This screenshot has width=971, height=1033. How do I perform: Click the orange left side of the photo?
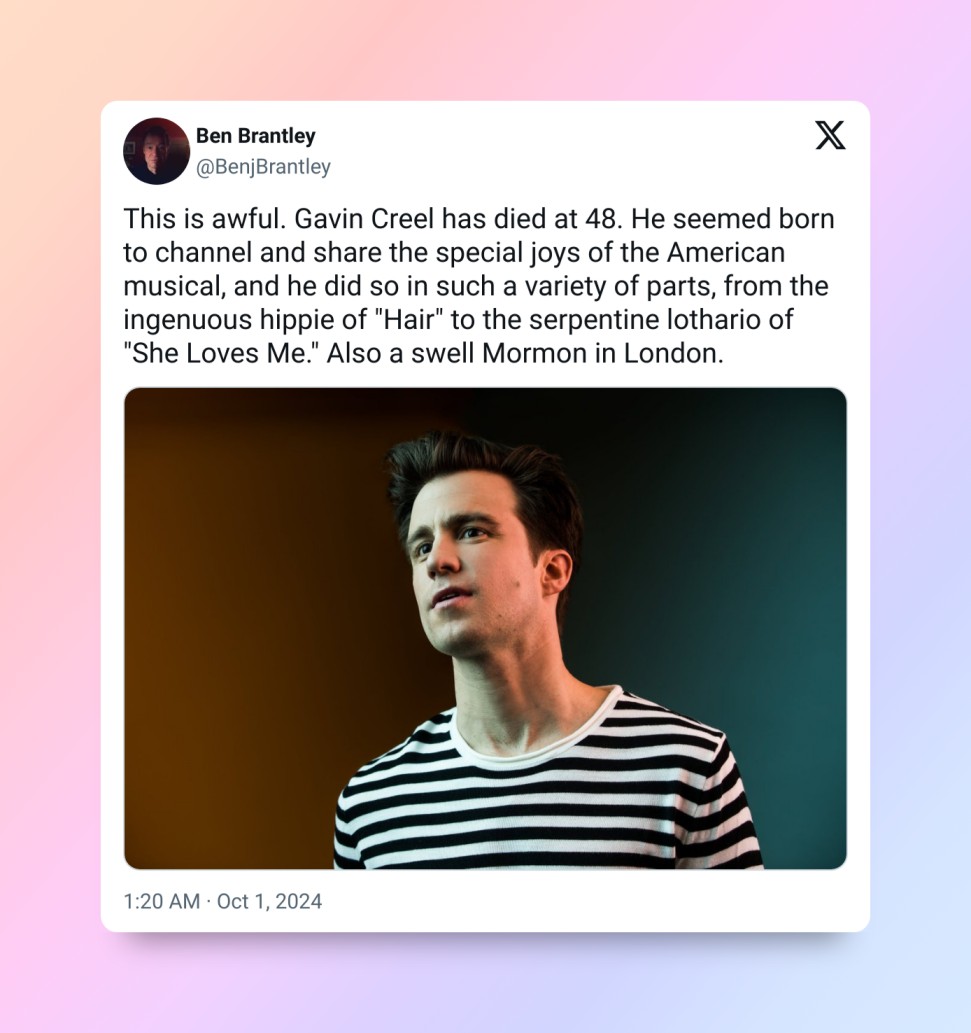231,626
